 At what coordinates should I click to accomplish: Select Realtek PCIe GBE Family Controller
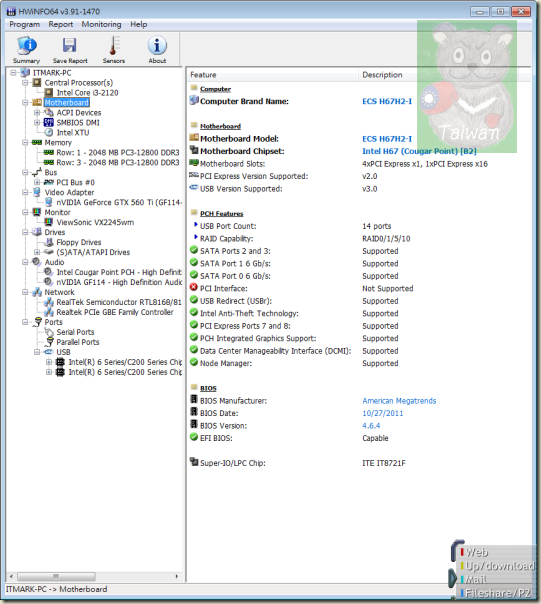pyautogui.click(x=115, y=312)
